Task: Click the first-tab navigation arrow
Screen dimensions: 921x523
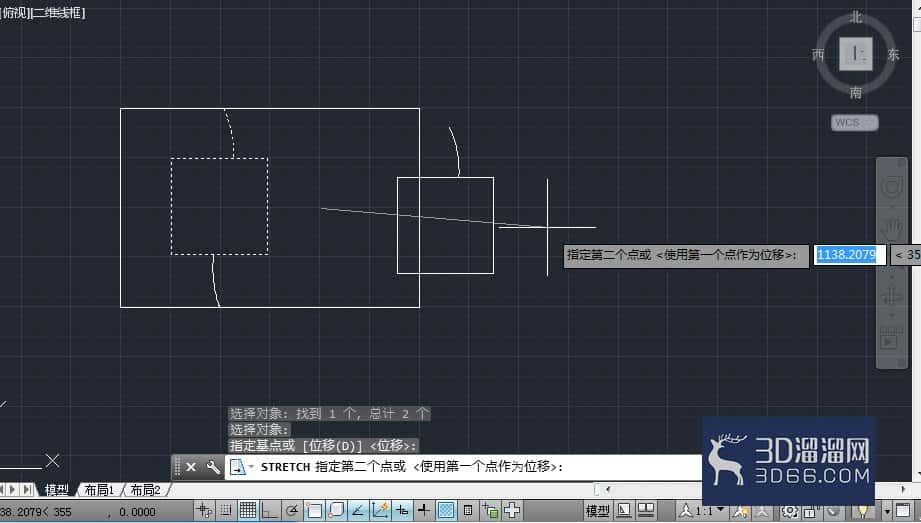Action: click(x=2, y=490)
